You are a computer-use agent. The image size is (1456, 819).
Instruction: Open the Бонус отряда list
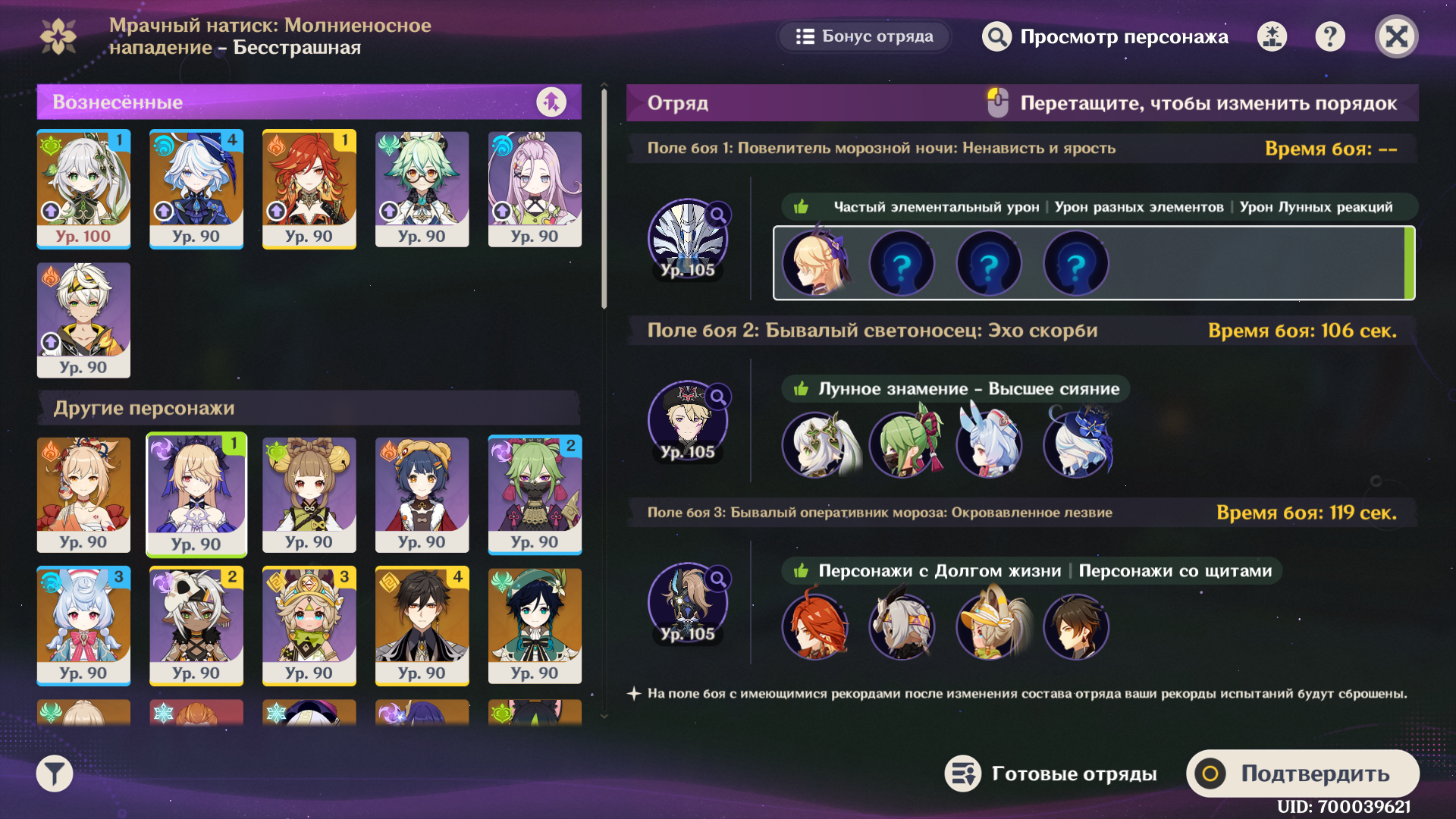(x=864, y=36)
